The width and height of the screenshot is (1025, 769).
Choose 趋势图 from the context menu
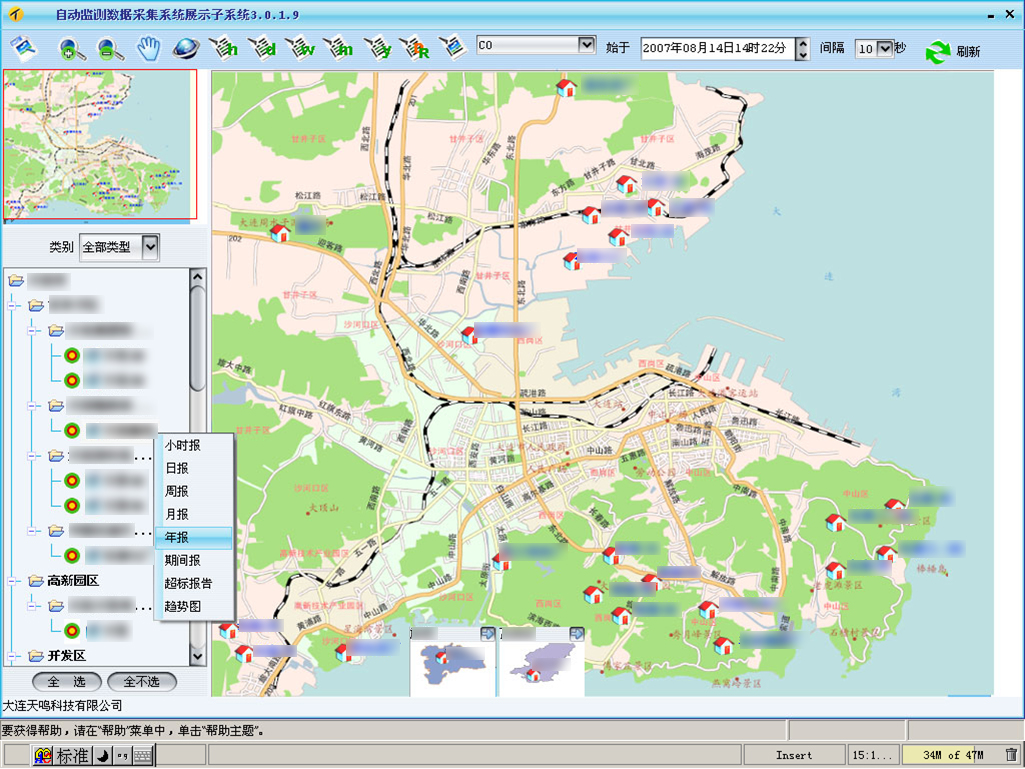193,606
